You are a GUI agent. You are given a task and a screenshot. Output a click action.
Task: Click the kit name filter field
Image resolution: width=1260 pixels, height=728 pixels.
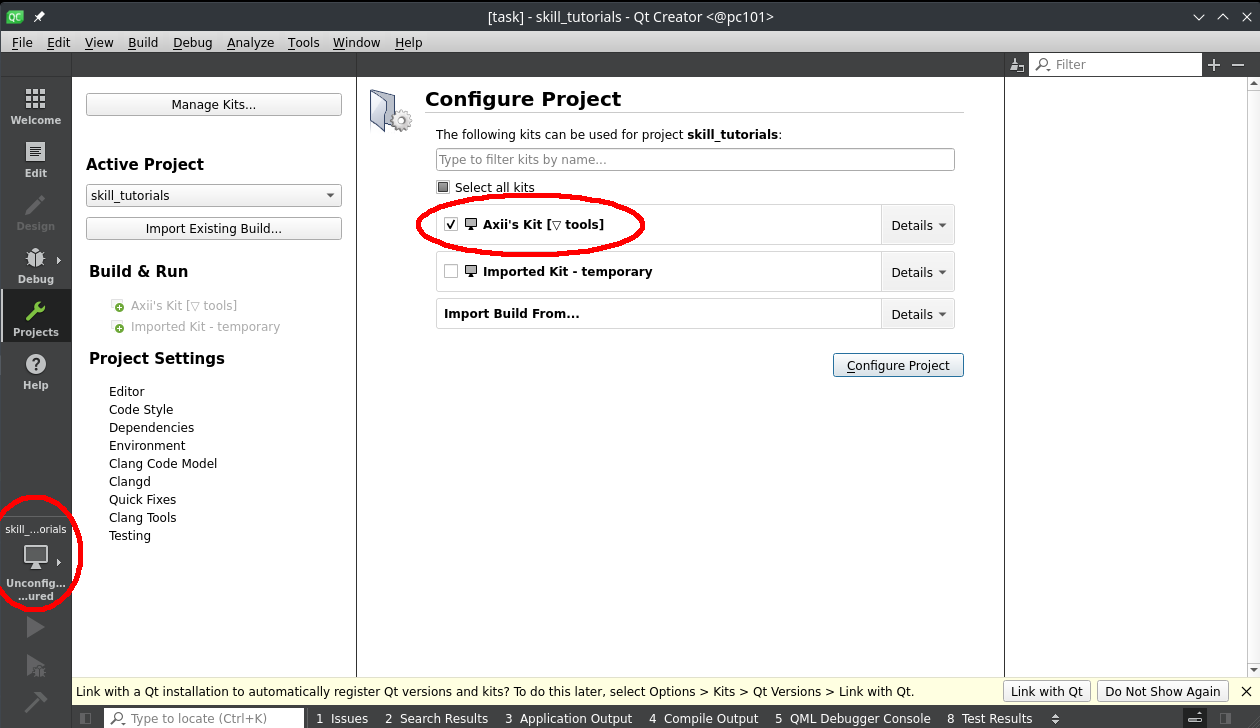click(695, 159)
